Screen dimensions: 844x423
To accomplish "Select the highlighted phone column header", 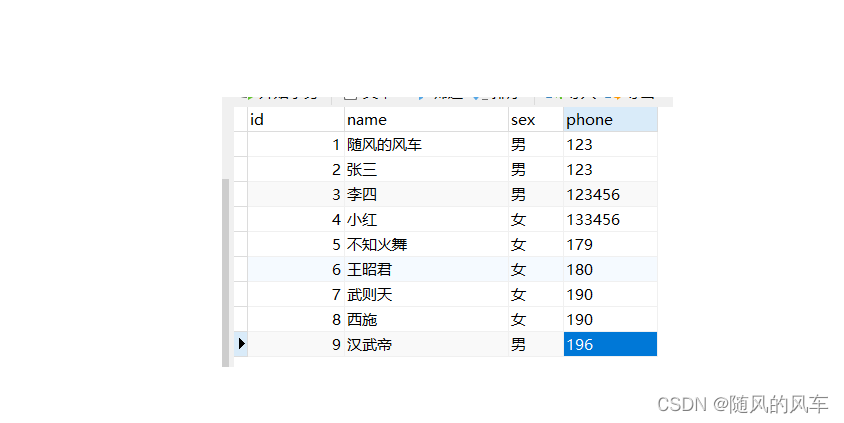I will 610,119.
